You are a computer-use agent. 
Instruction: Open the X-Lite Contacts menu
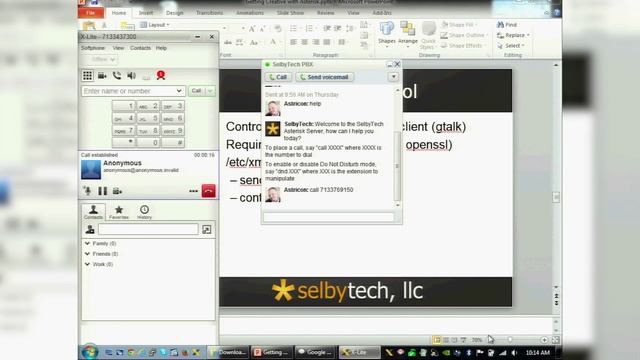pyautogui.click(x=140, y=48)
